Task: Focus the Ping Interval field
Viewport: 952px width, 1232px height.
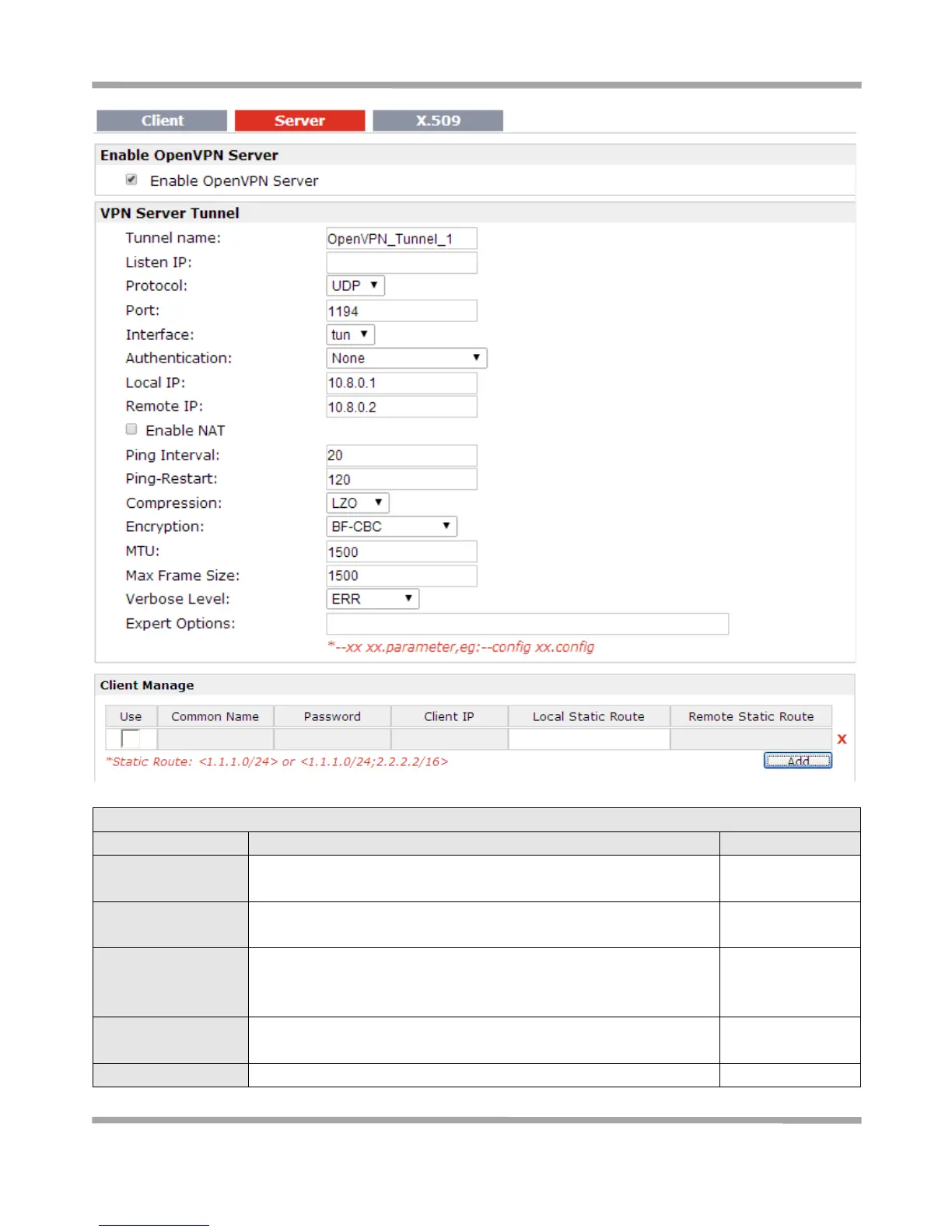Action: (401, 455)
